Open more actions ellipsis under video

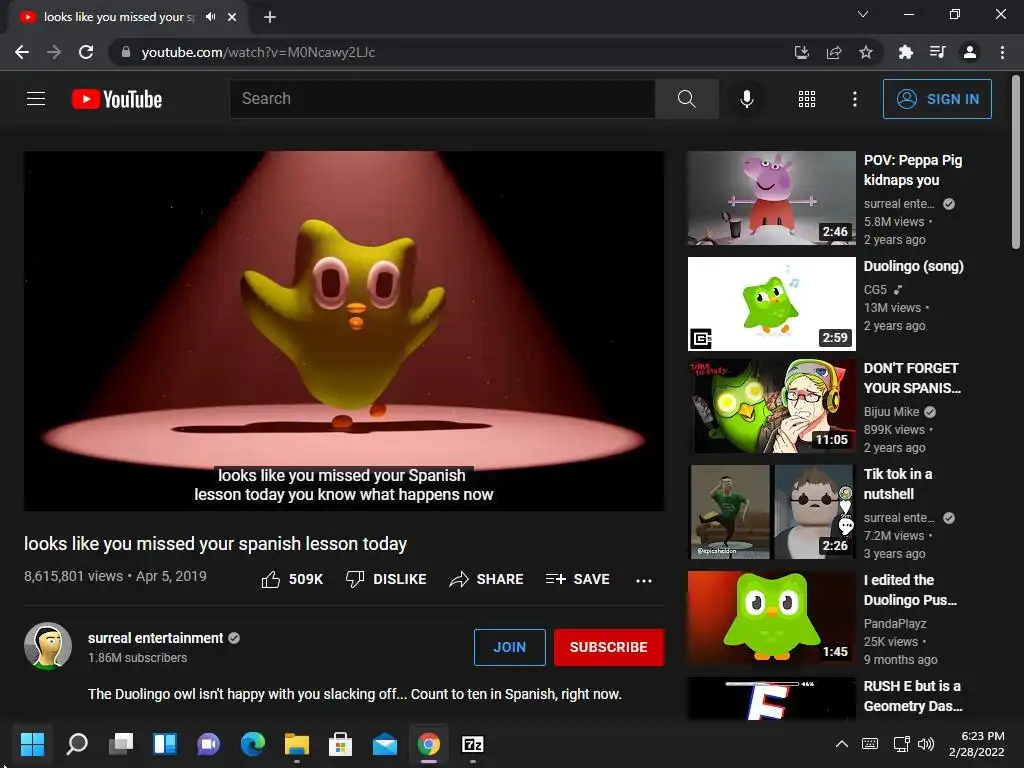click(643, 580)
